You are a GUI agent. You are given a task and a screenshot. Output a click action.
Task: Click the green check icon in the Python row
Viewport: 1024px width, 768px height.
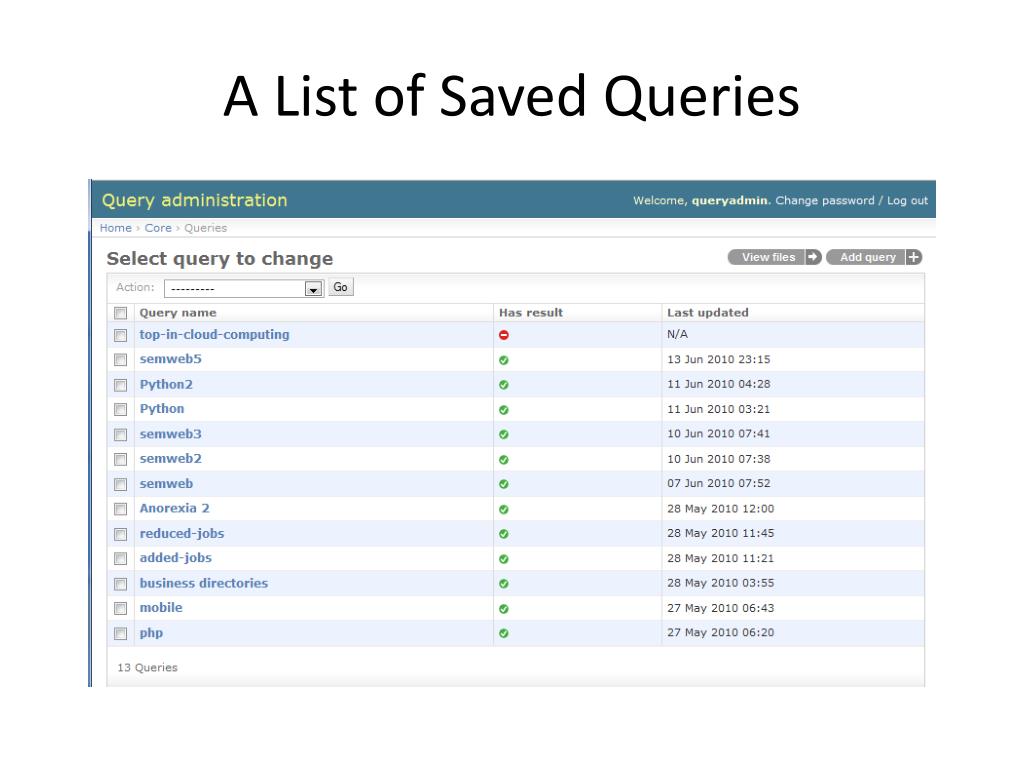pos(504,410)
